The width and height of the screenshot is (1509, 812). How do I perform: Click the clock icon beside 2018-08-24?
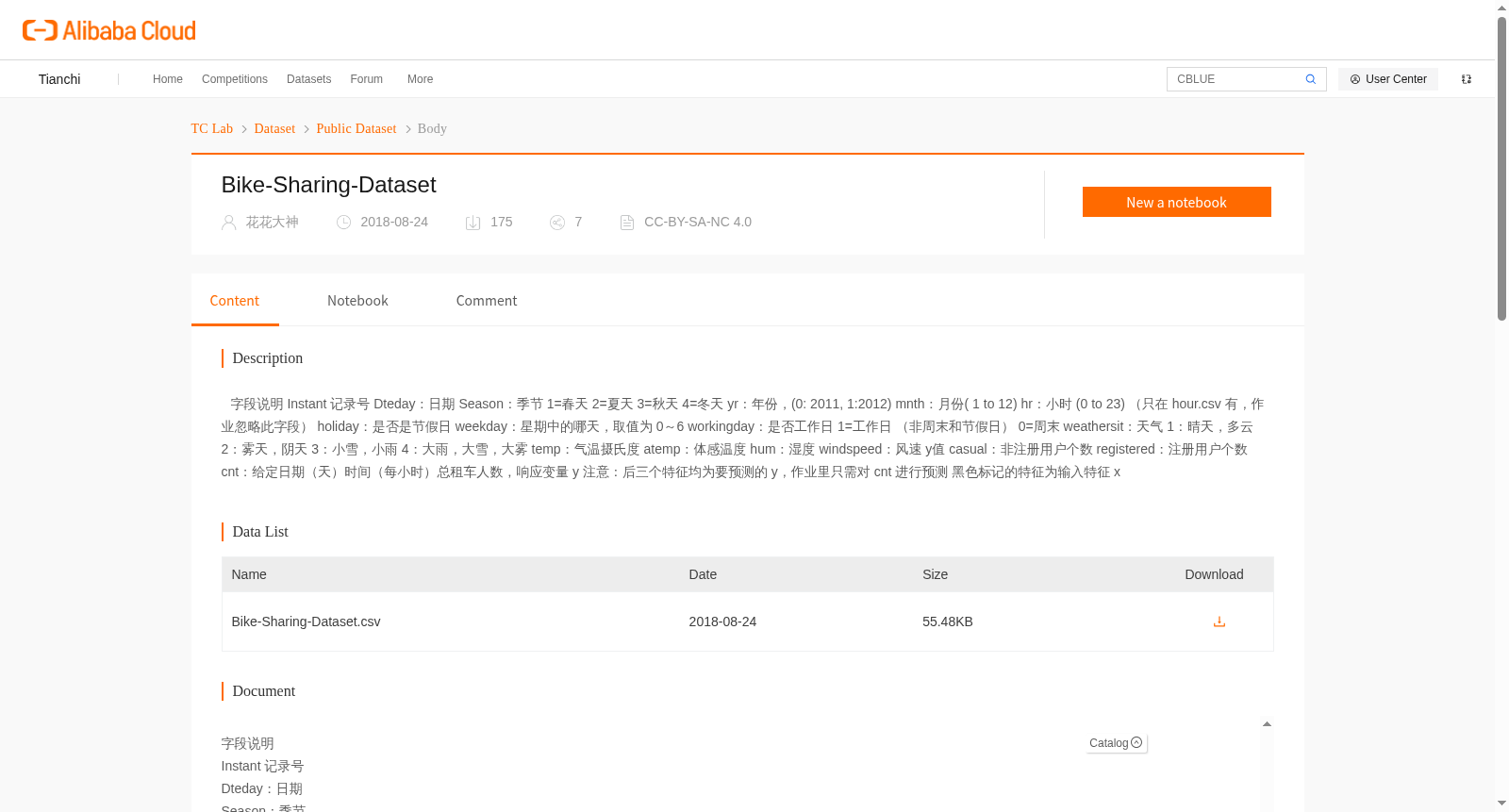pos(343,223)
